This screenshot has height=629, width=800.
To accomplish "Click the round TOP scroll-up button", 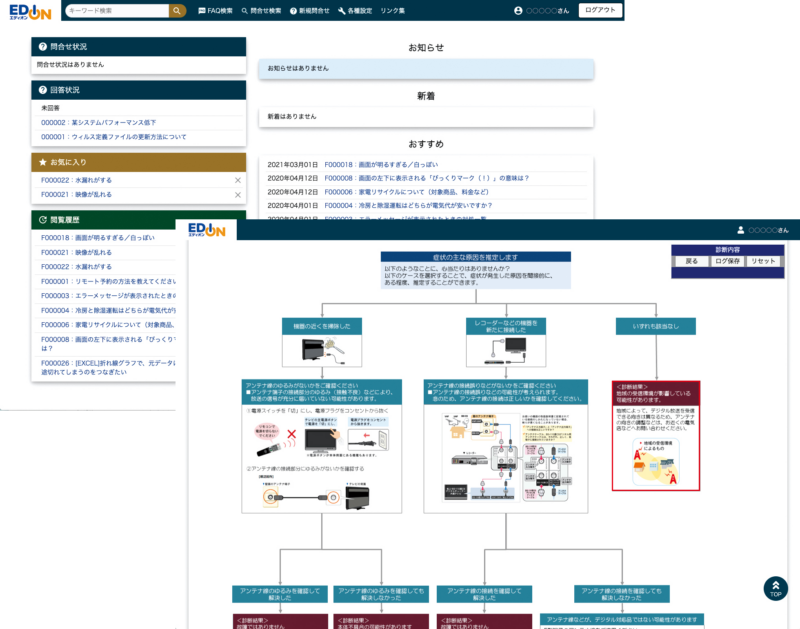I will click(775, 589).
